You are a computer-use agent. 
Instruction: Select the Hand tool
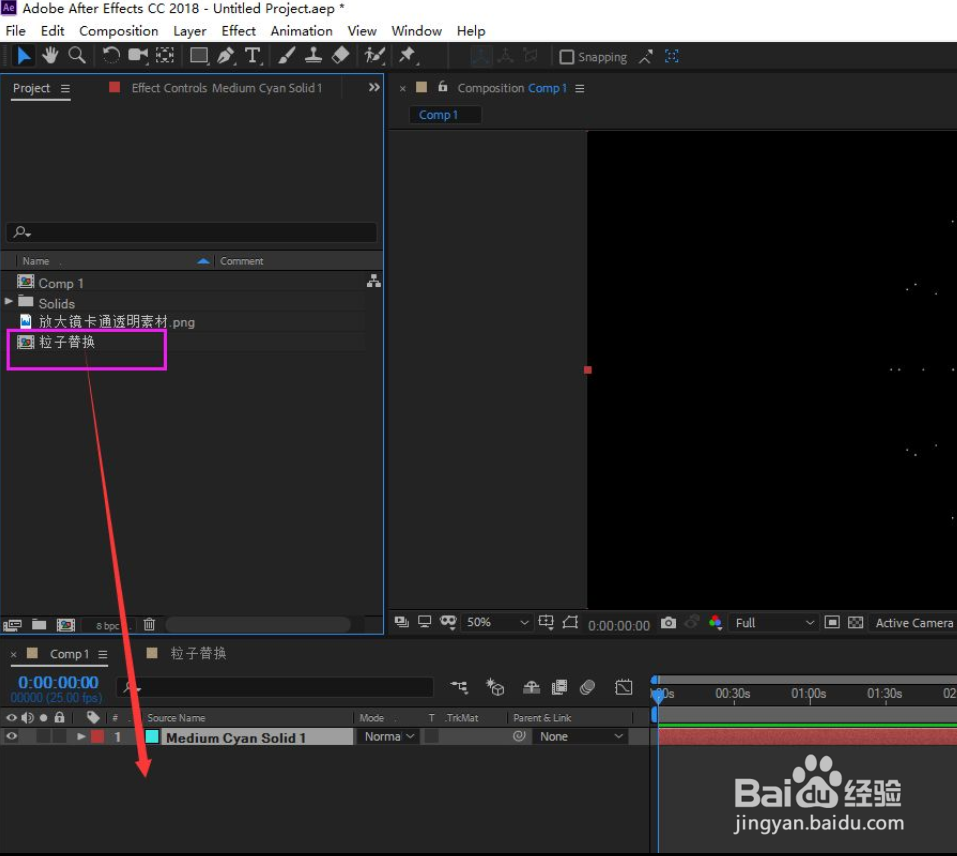tap(50, 56)
